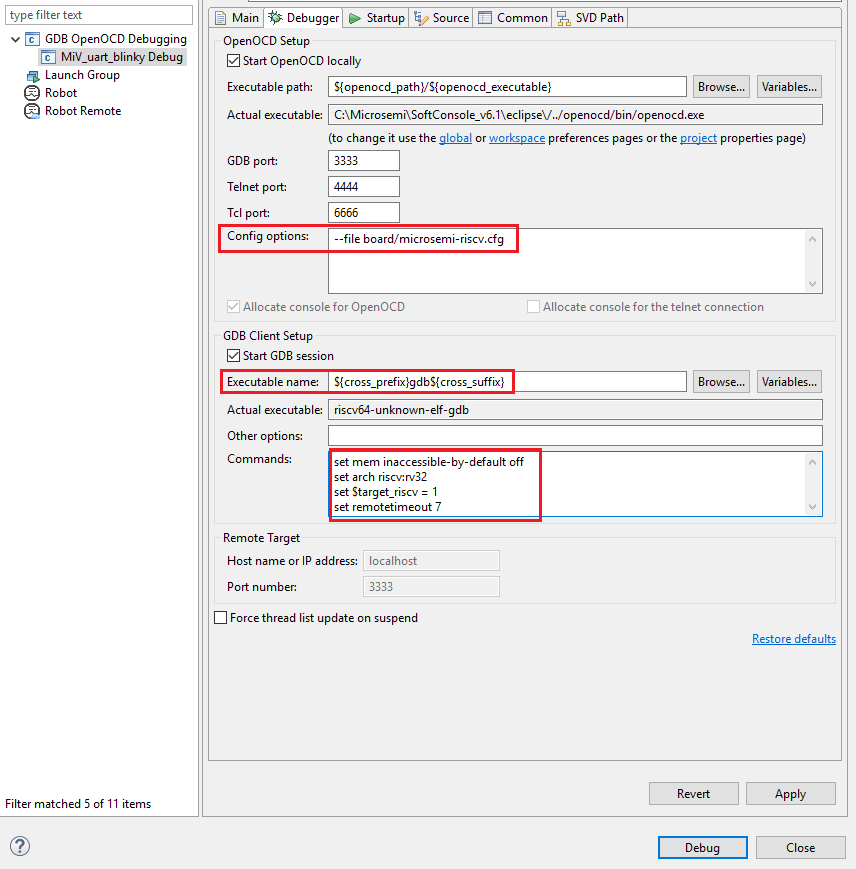The height and width of the screenshot is (869, 856).
Task: Click the GDB port field
Action: point(363,161)
